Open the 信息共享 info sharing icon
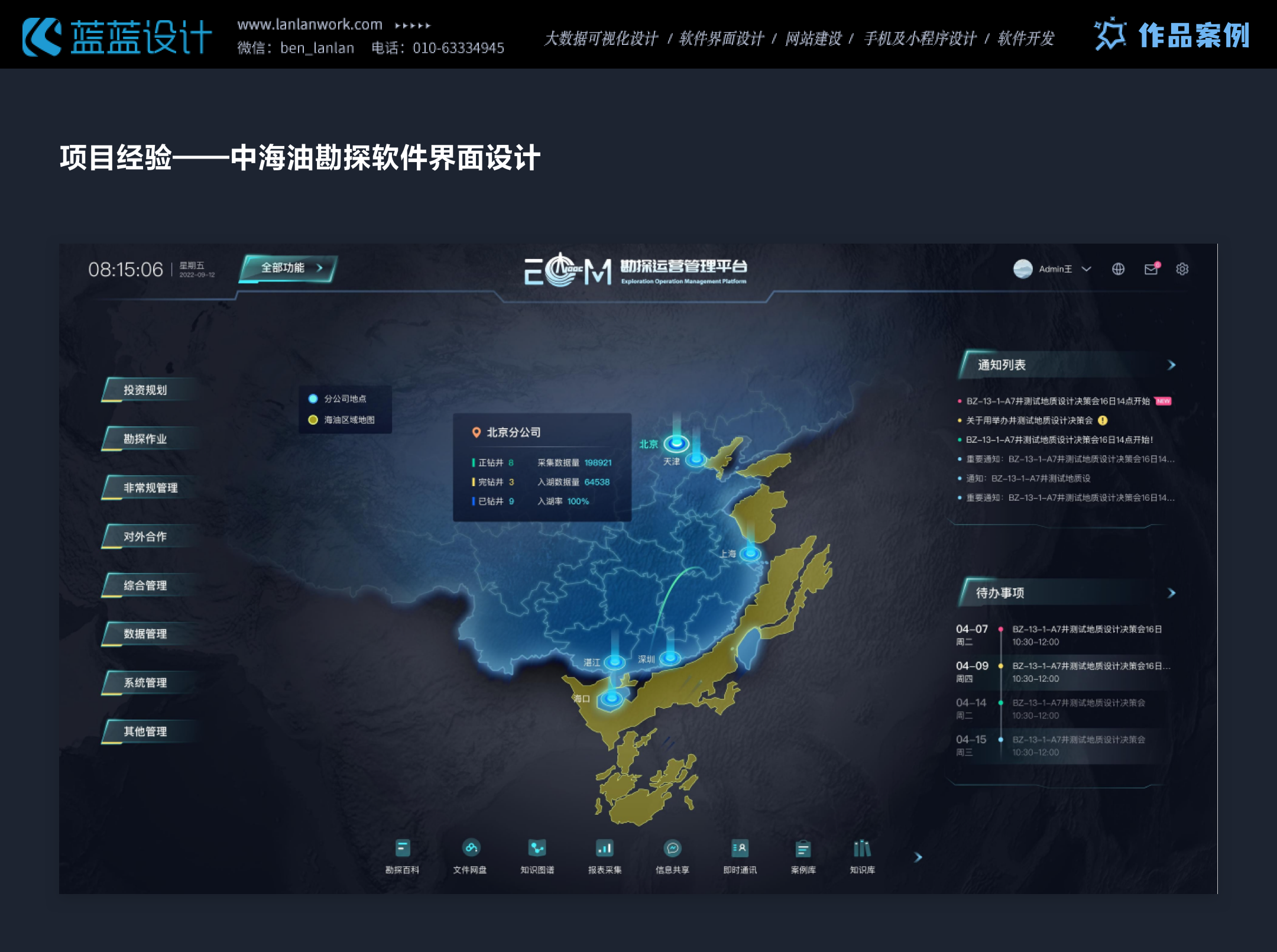This screenshot has height=952, width=1277. tap(672, 849)
